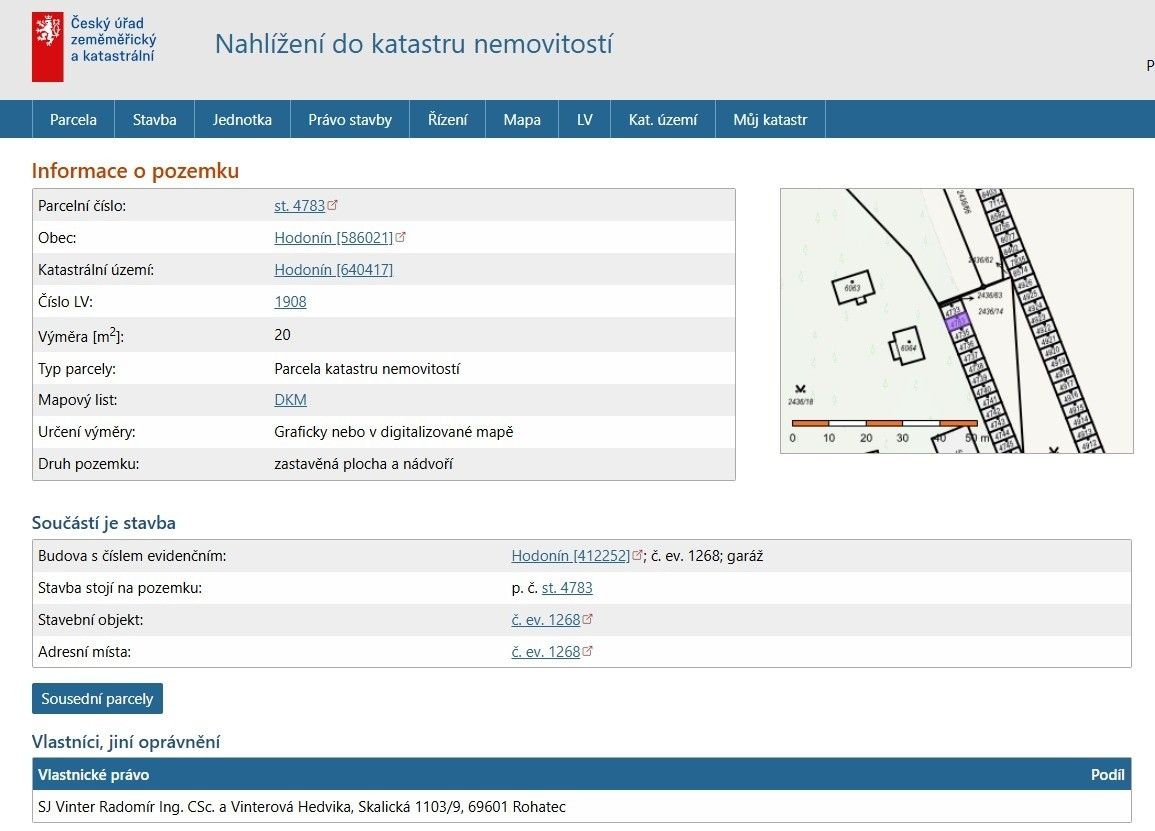
Task: Open the Řízení tab
Action: pyautogui.click(x=447, y=119)
